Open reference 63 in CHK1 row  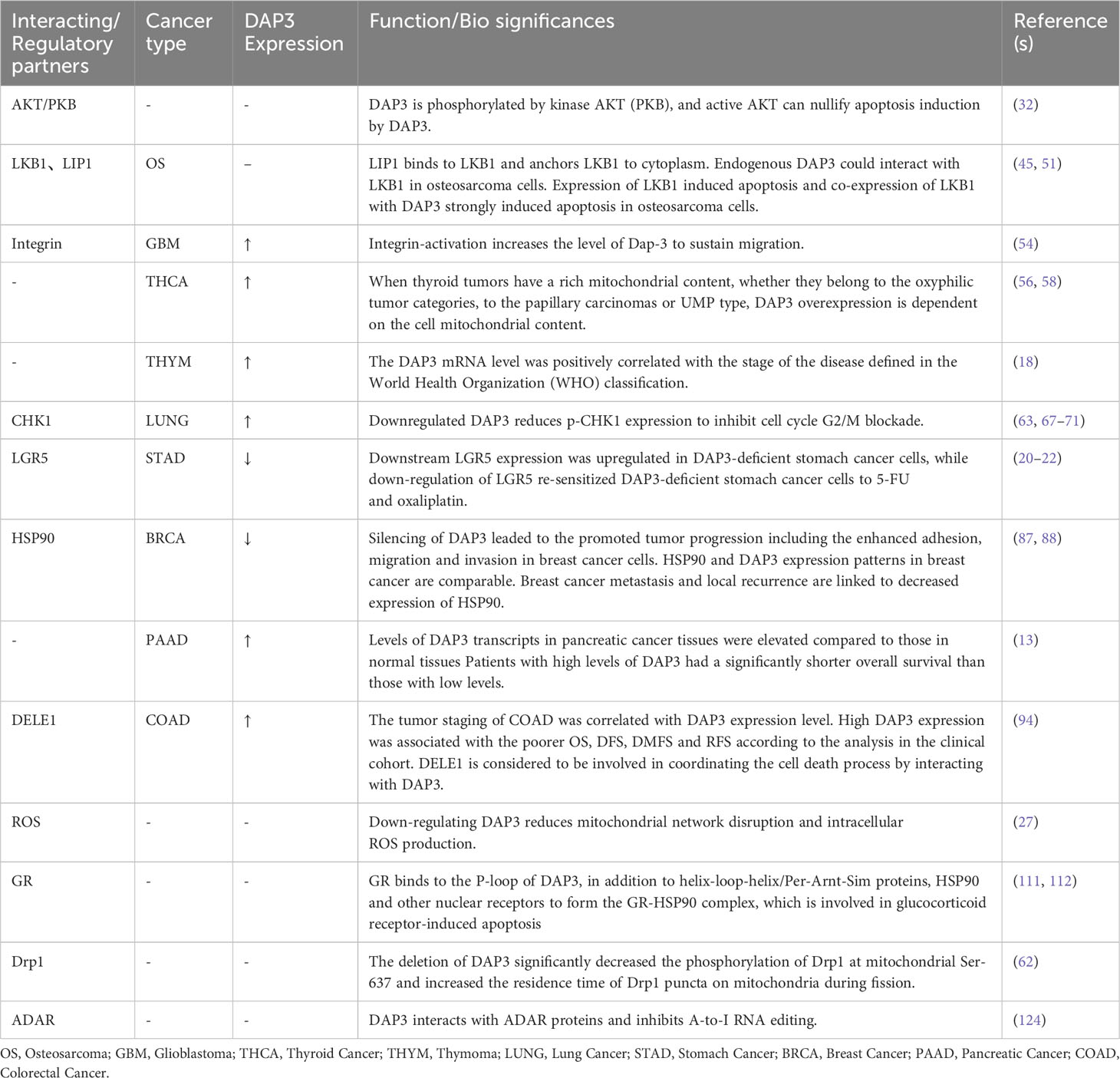point(1026,420)
